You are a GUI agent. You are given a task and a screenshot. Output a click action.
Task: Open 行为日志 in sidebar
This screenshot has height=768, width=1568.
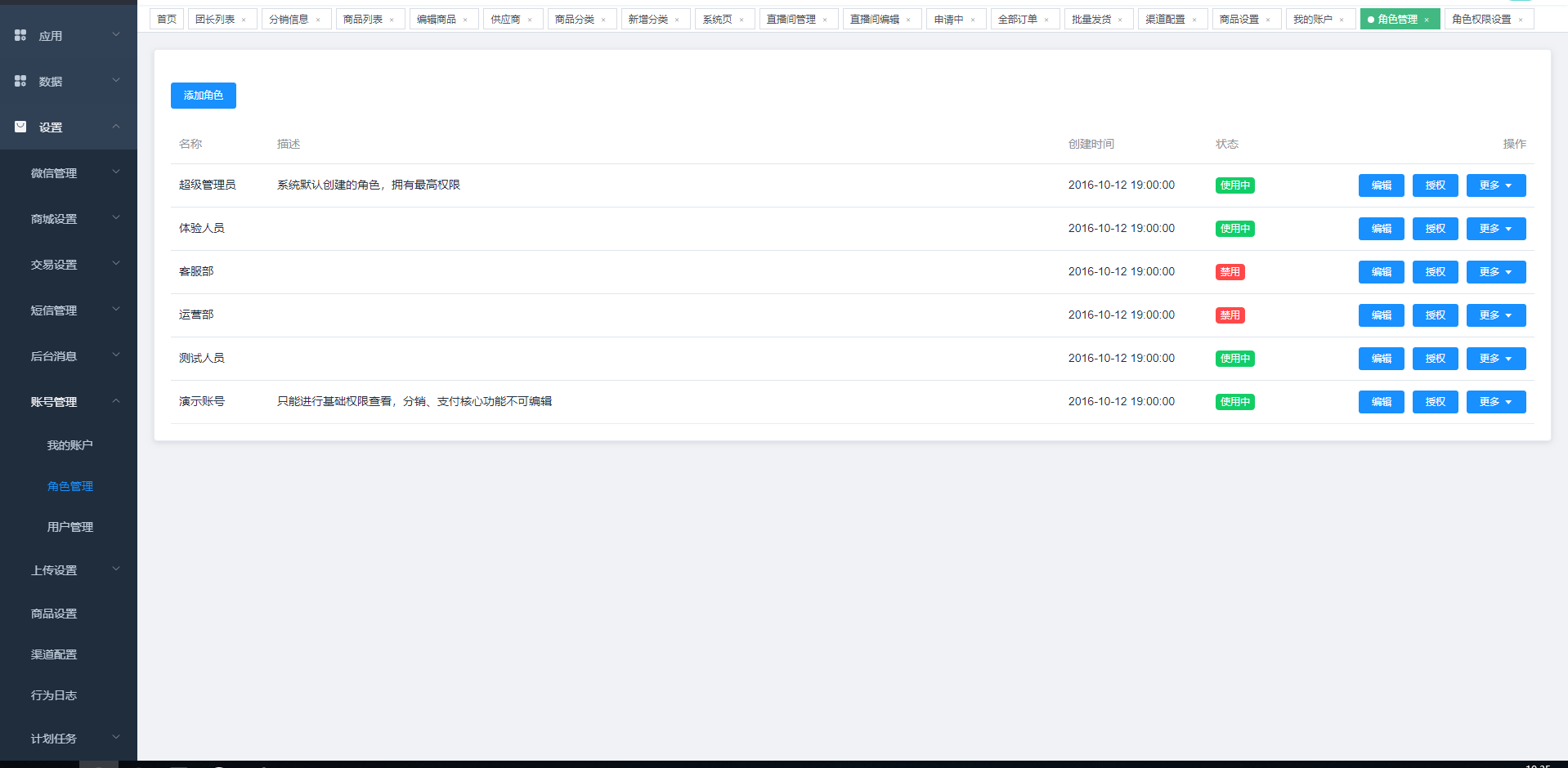[54, 695]
